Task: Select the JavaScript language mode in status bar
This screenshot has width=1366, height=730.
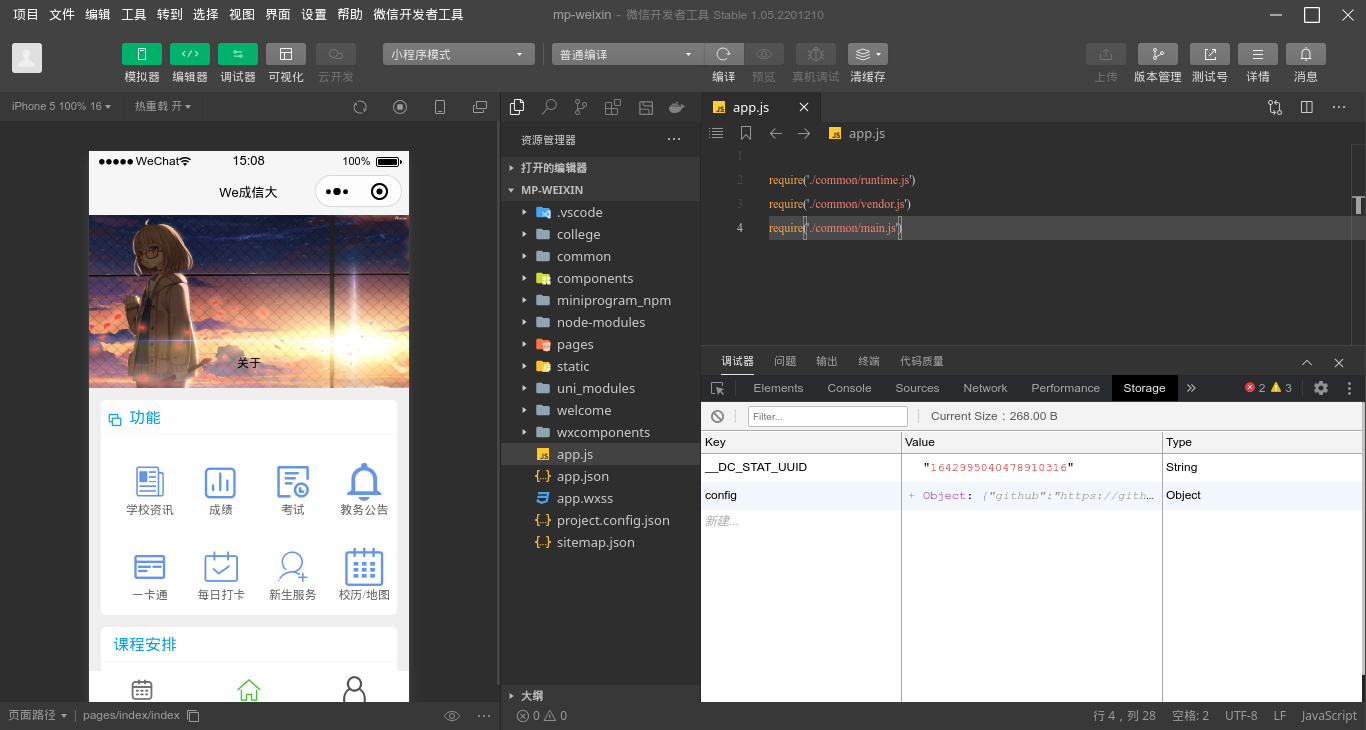Action: 1329,716
